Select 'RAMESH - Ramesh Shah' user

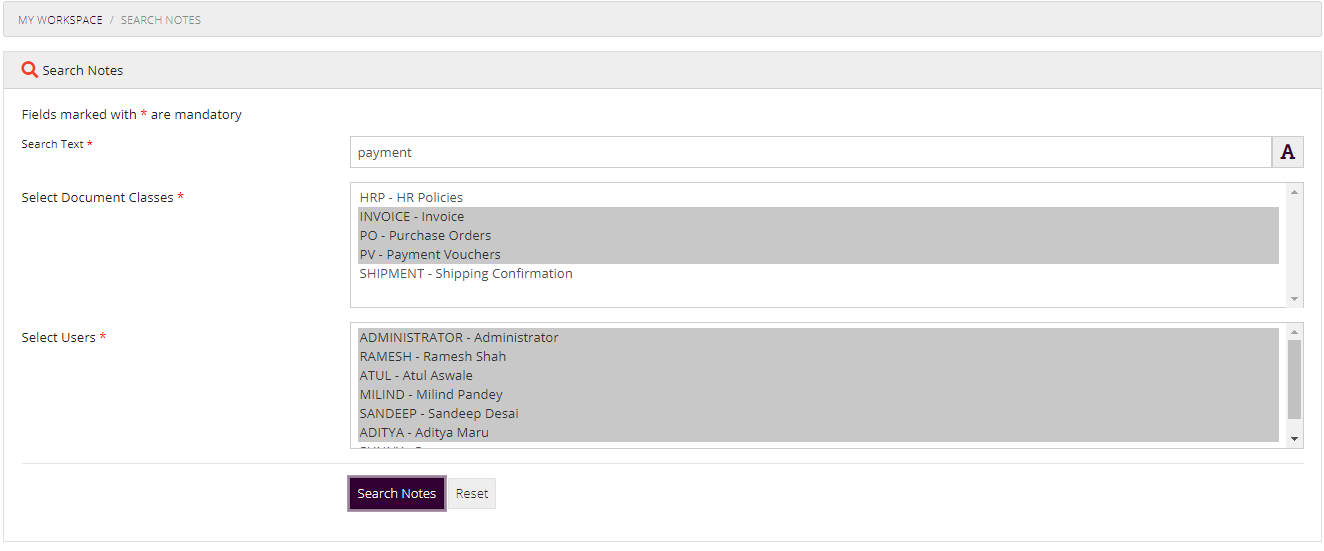(x=818, y=356)
